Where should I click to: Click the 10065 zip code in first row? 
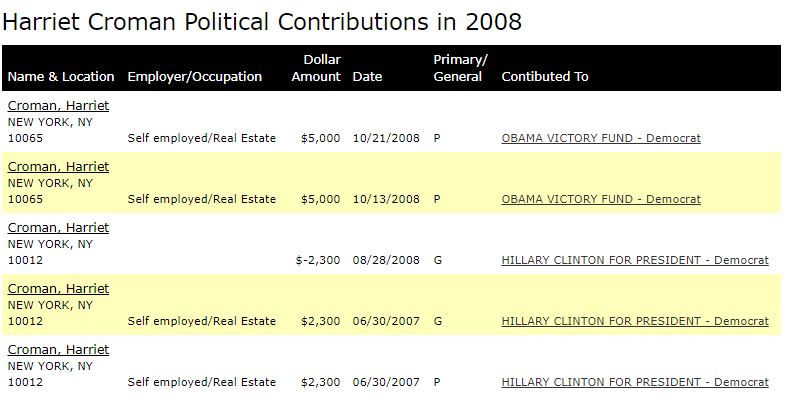click(26, 138)
